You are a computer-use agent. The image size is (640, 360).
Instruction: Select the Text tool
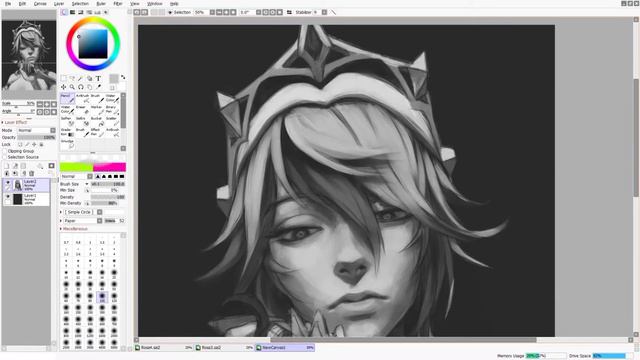[x=98, y=78]
